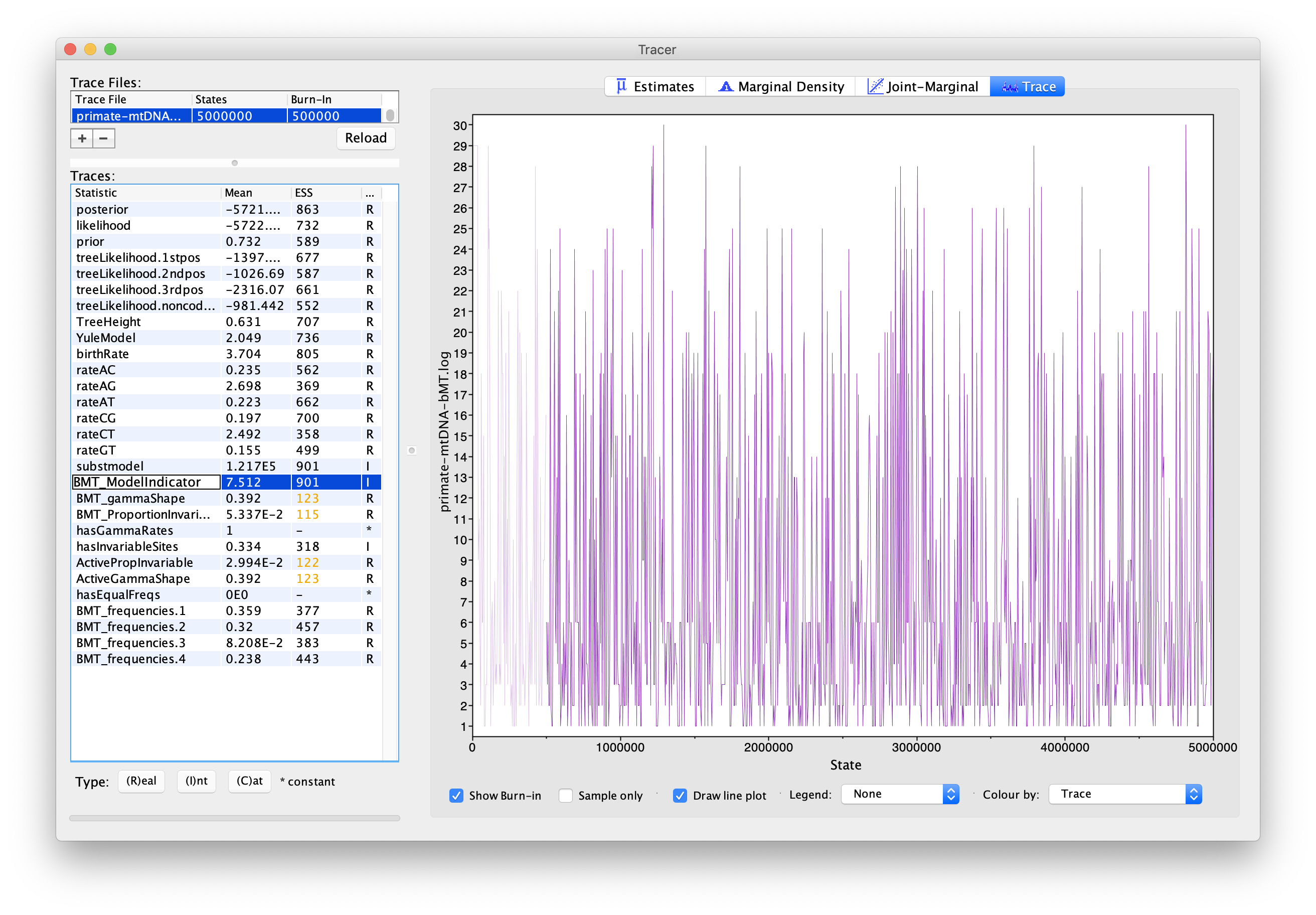Viewport: 1316px width, 915px height.
Task: Click the yellow minimize window button
Action: point(90,49)
